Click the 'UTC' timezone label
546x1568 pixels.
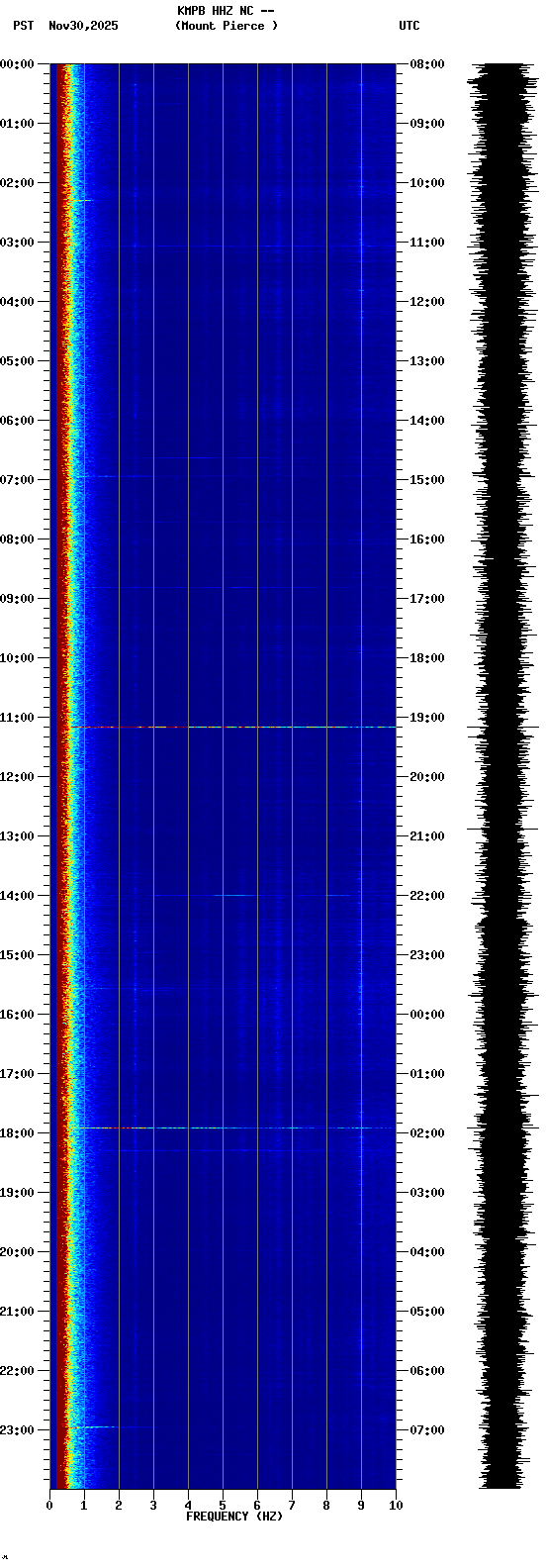click(x=409, y=26)
